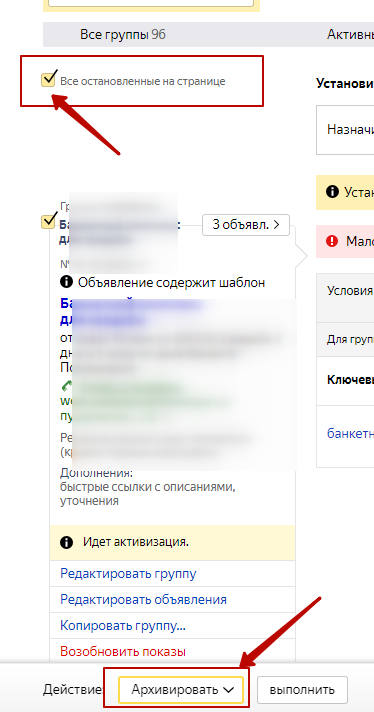This screenshot has height=712, width=374.
Task: Open the 'Редактировать группу' link
Action: pos(128,574)
